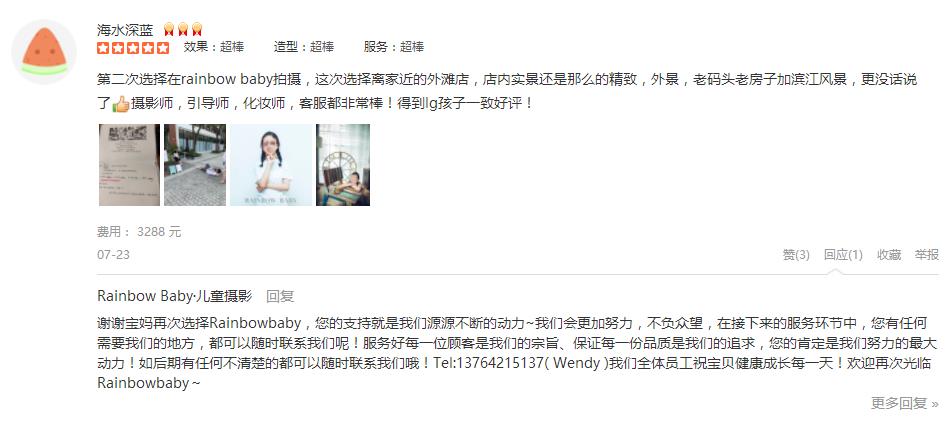Screen dimensions: 945x426
Task: Open the 海水深蓝 user profile link
Action: point(125,30)
